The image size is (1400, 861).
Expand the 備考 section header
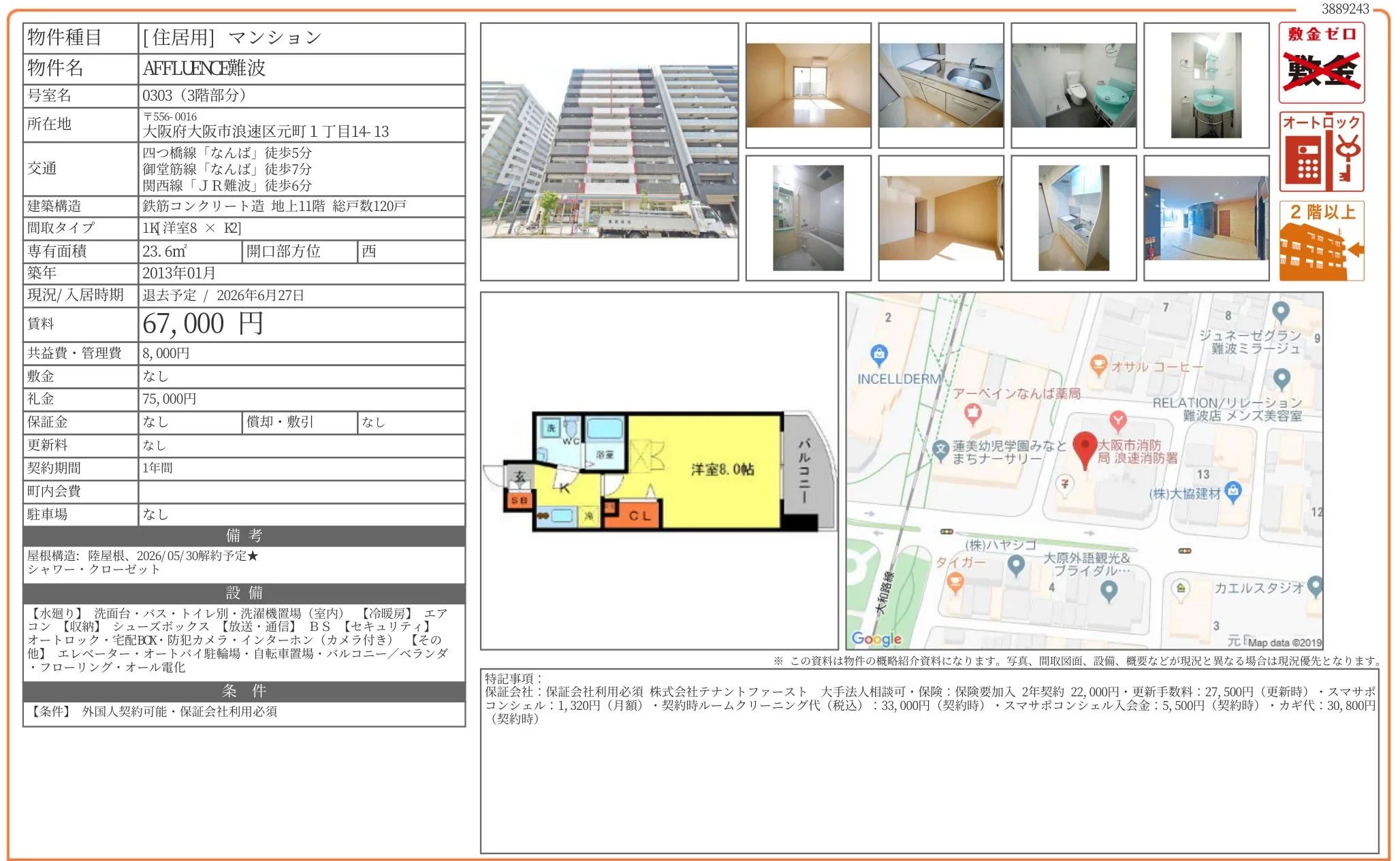tap(244, 536)
